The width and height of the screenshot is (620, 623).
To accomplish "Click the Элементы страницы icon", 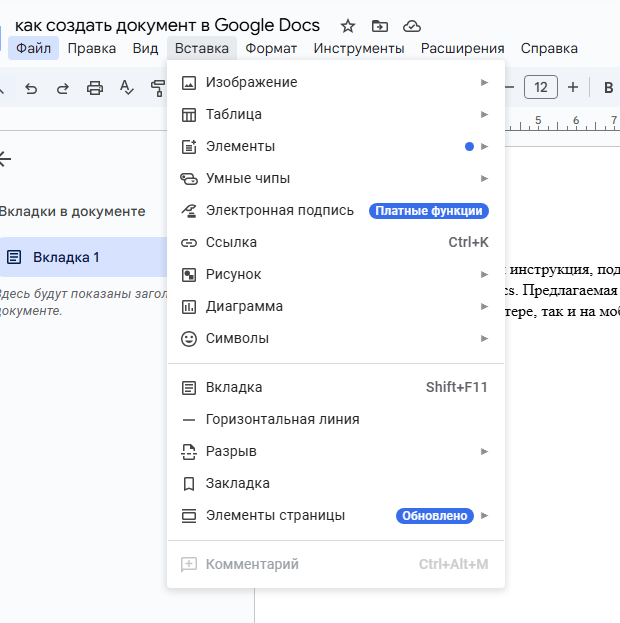I will pyautogui.click(x=189, y=516).
